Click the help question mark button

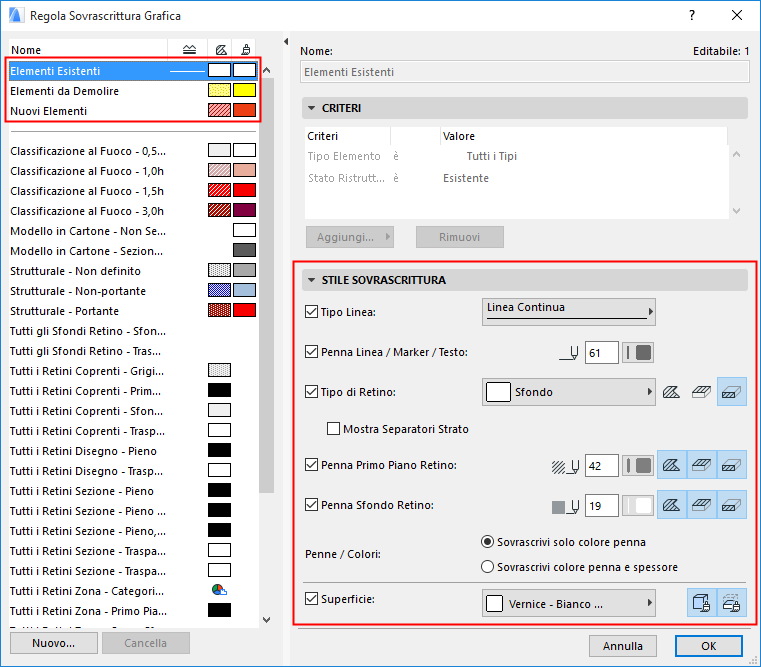[x=692, y=15]
